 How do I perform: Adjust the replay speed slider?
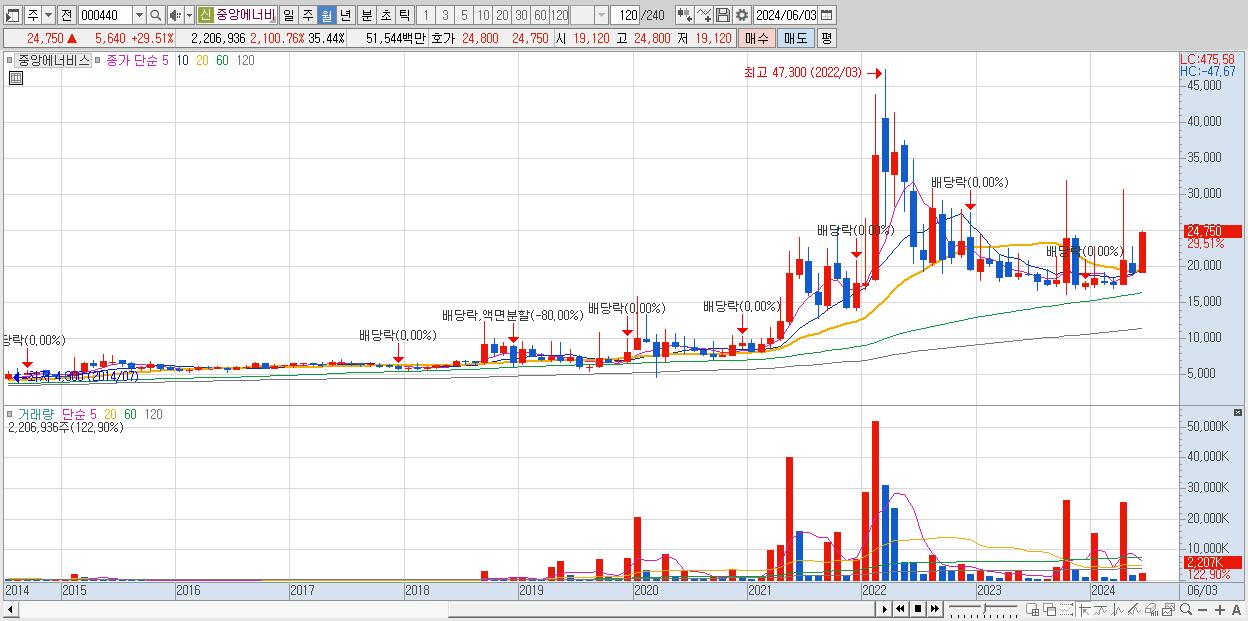coord(983,609)
